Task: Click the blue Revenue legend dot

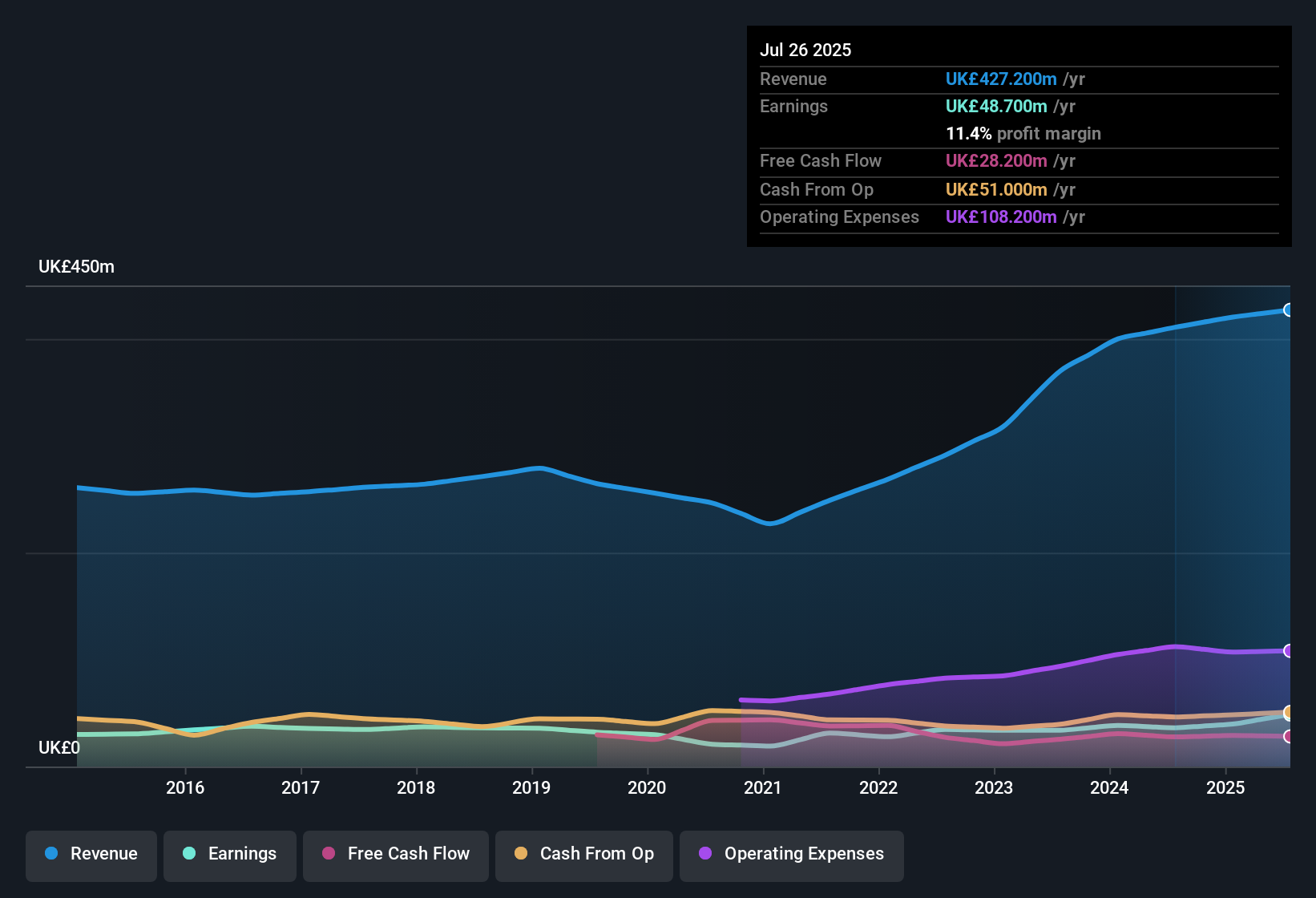Action: [x=50, y=854]
